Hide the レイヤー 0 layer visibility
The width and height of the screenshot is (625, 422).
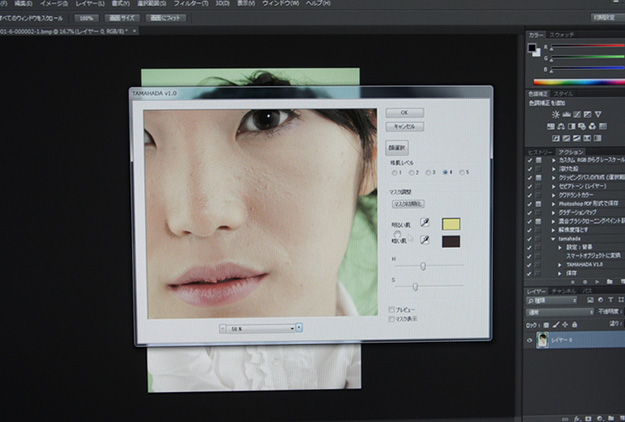(x=530, y=340)
